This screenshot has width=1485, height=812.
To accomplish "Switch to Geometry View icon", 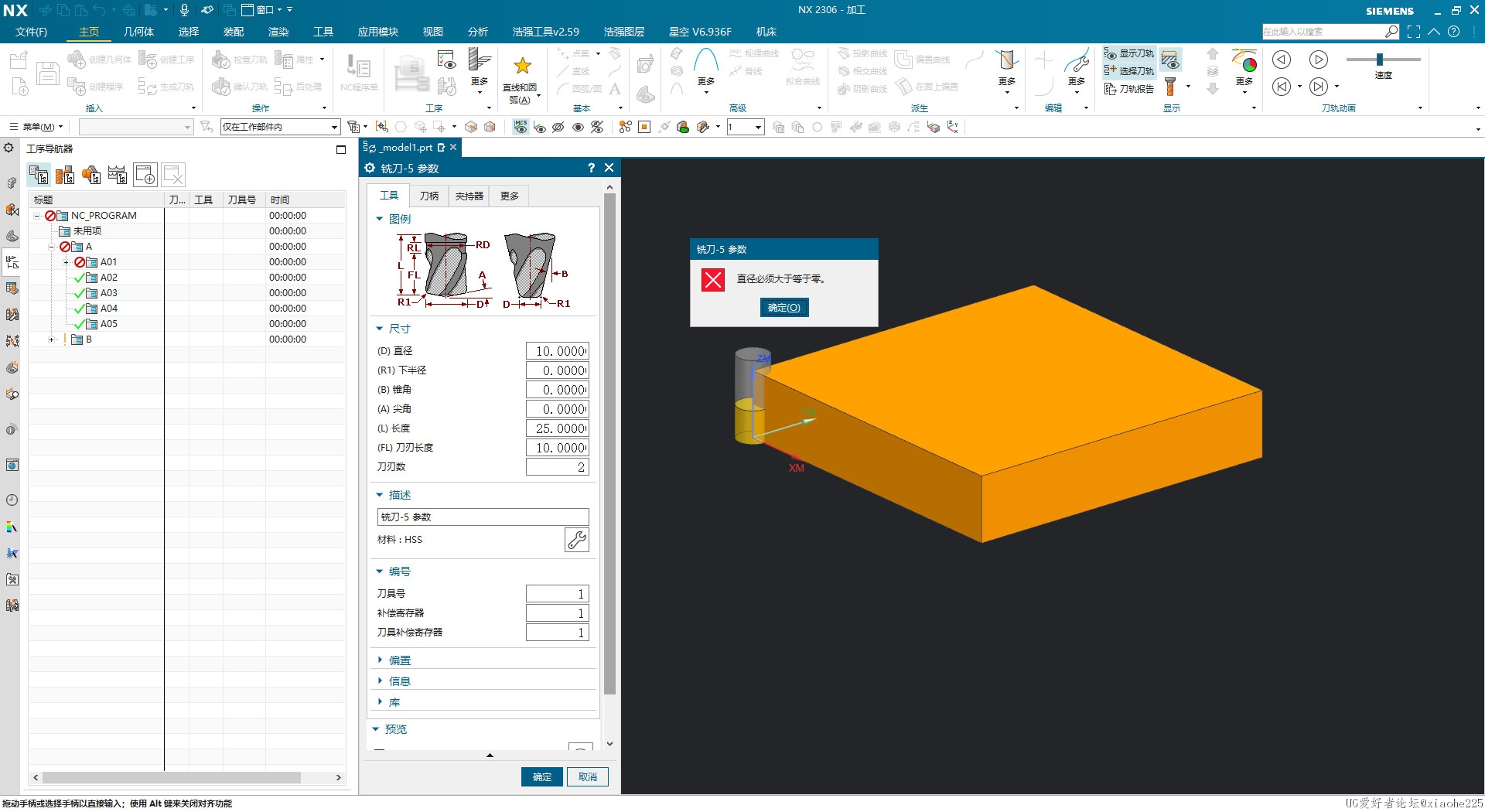I will pos(91,175).
